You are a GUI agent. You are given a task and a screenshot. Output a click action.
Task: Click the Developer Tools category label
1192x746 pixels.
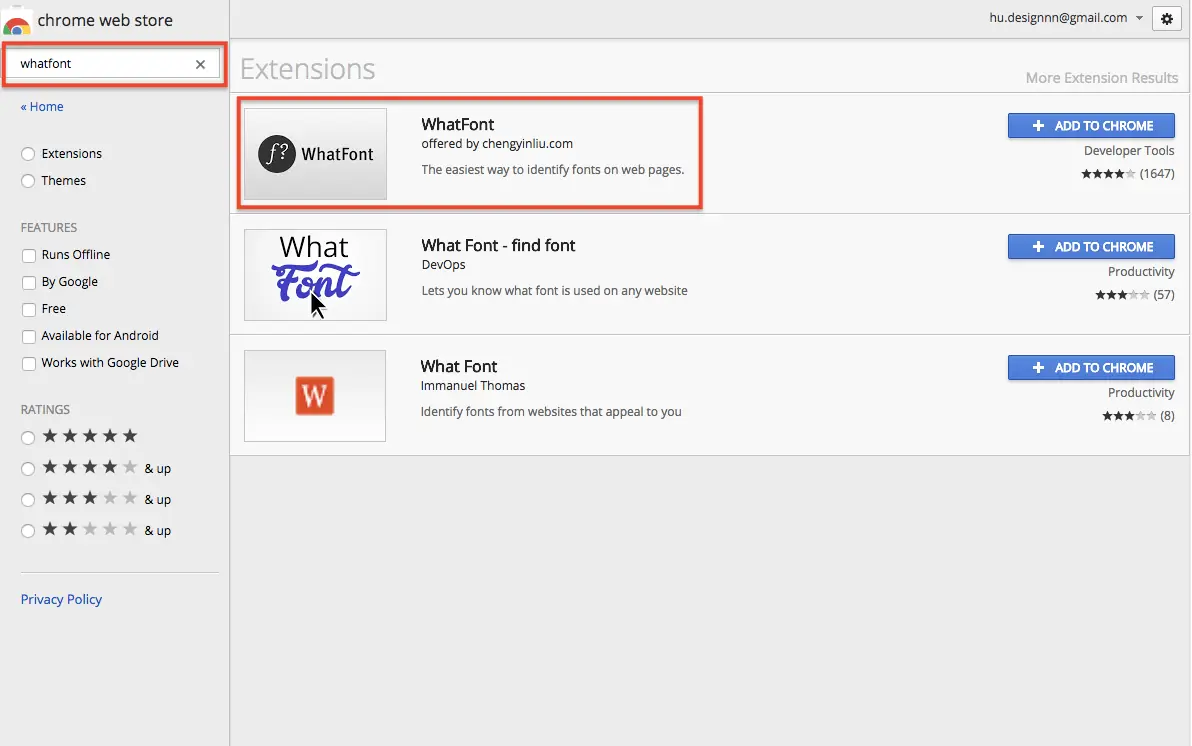coord(1129,151)
